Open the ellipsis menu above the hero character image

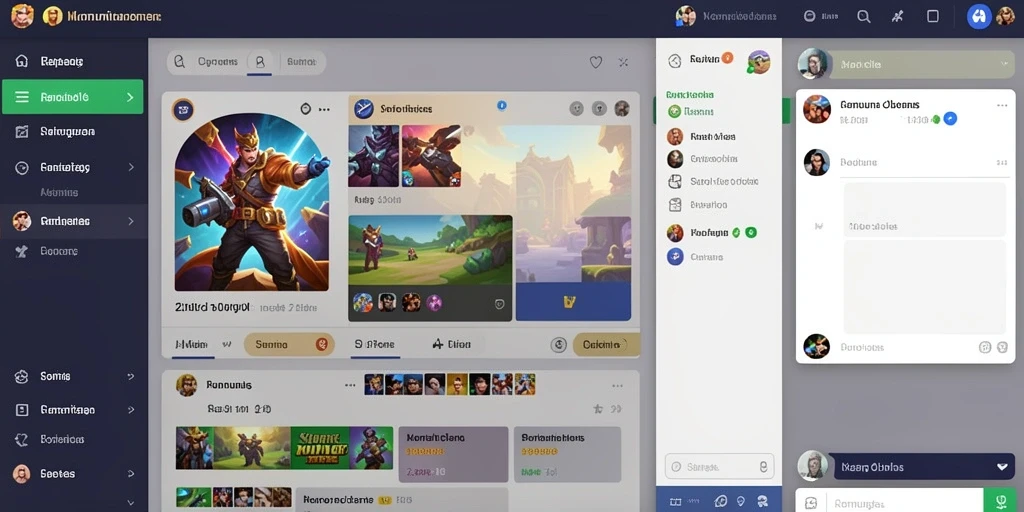[324, 109]
